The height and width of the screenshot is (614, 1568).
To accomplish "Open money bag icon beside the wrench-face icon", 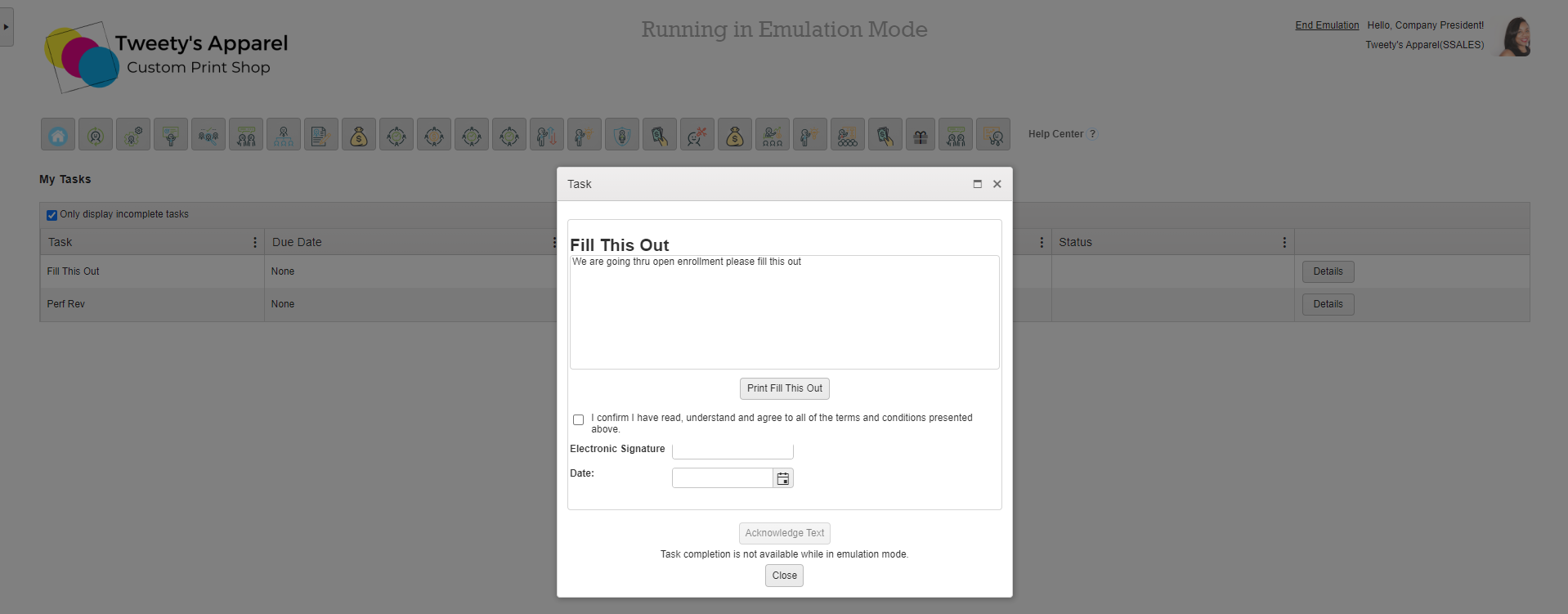I will [735, 134].
